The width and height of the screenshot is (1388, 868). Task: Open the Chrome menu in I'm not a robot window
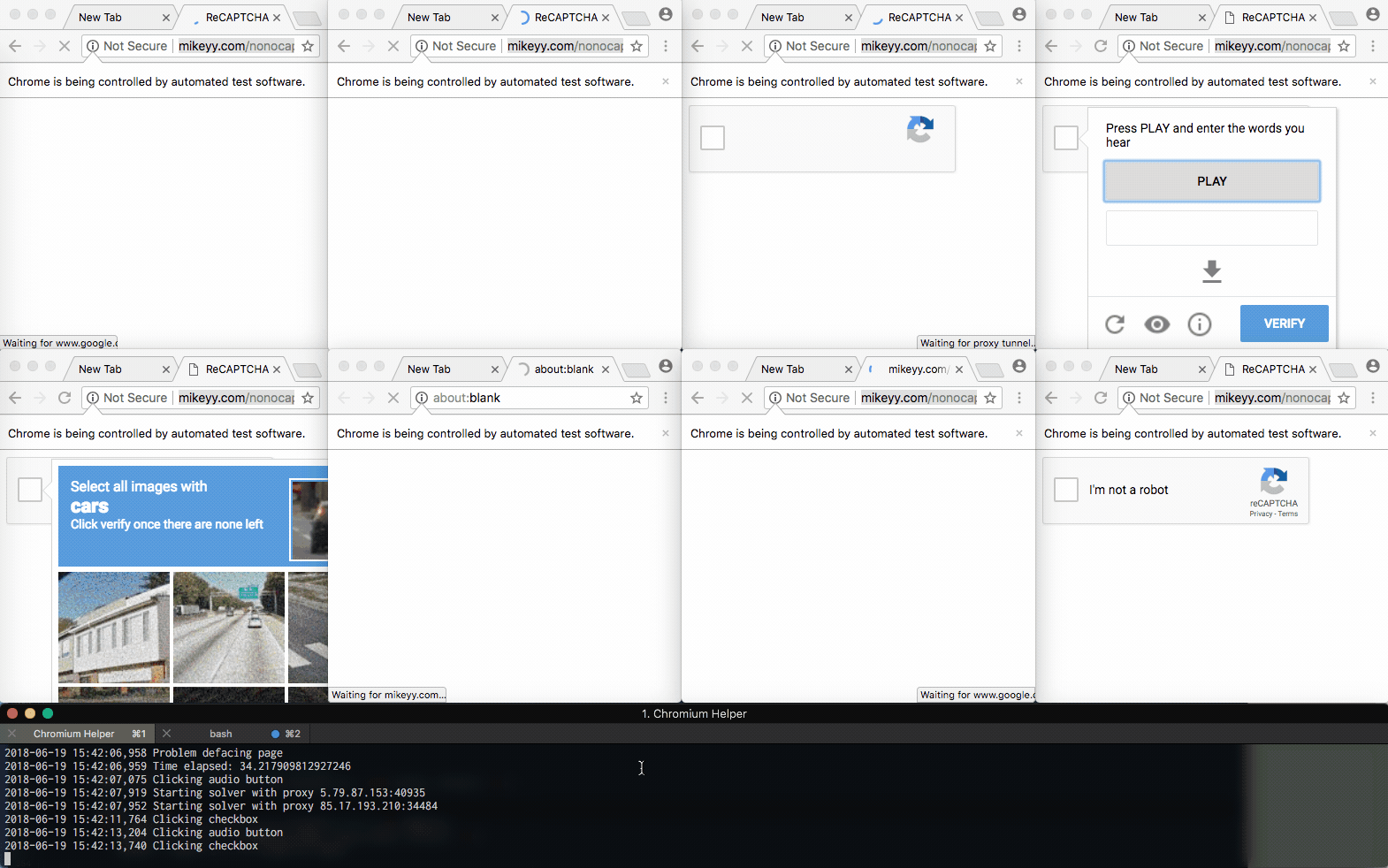click(x=1373, y=398)
